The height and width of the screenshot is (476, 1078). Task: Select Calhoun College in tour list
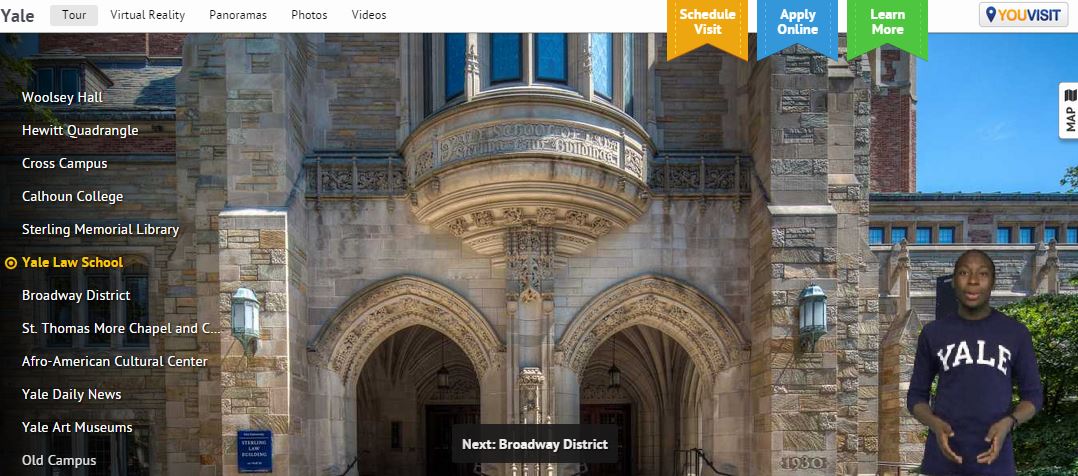point(72,197)
